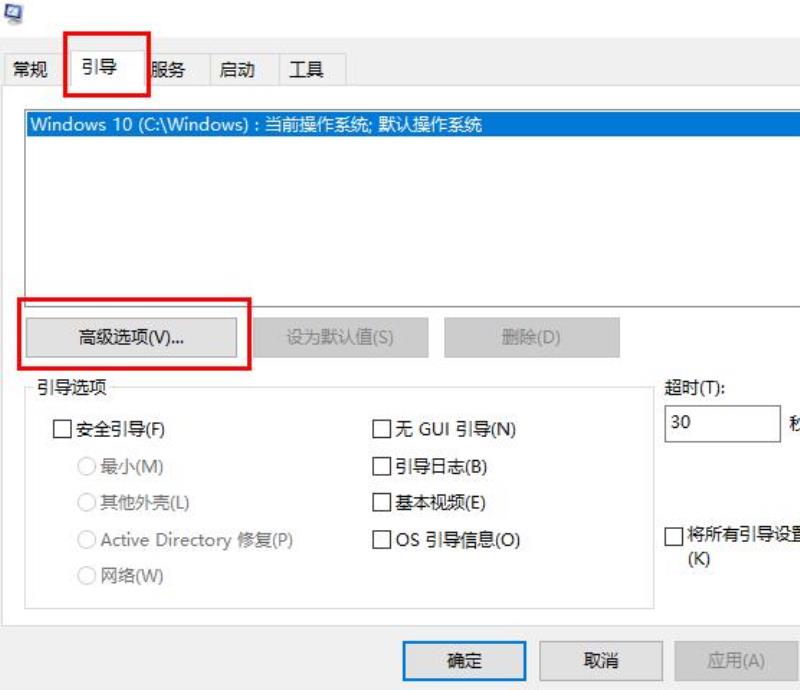This screenshot has height=690, width=800.
Task: Switch to the 常规 tab
Action: (x=31, y=69)
